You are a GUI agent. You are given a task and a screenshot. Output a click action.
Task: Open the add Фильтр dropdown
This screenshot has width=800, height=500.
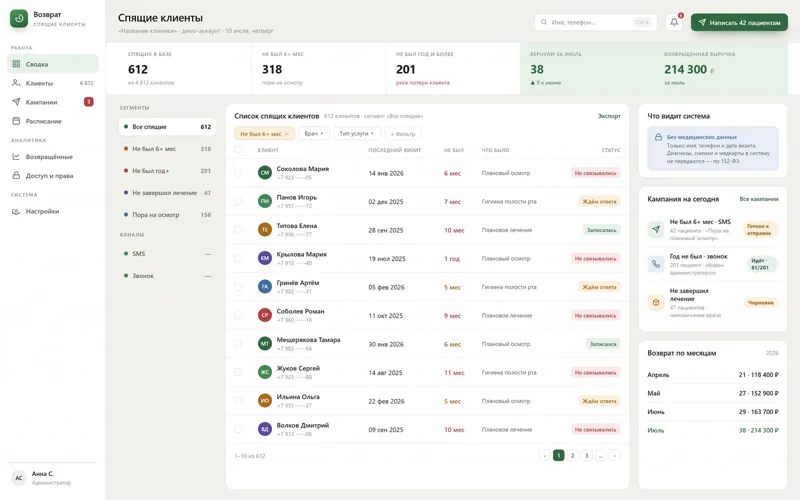coord(403,134)
